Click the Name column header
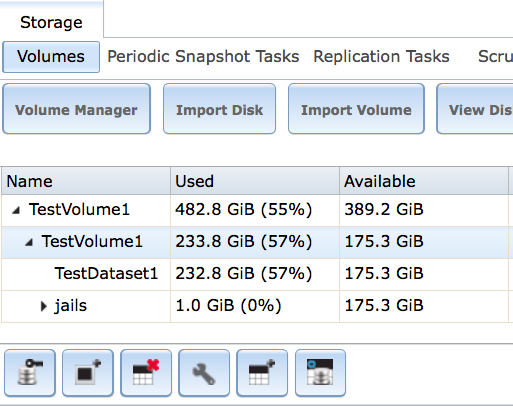Image resolution: width=513 pixels, height=406 pixels. pos(86,181)
